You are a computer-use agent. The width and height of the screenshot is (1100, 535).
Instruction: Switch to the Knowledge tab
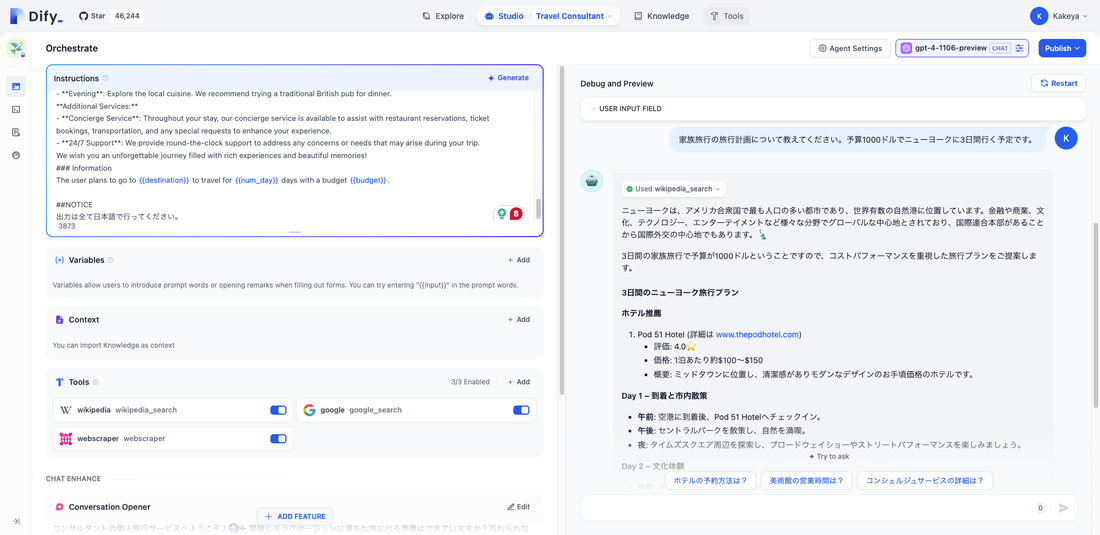(x=661, y=16)
